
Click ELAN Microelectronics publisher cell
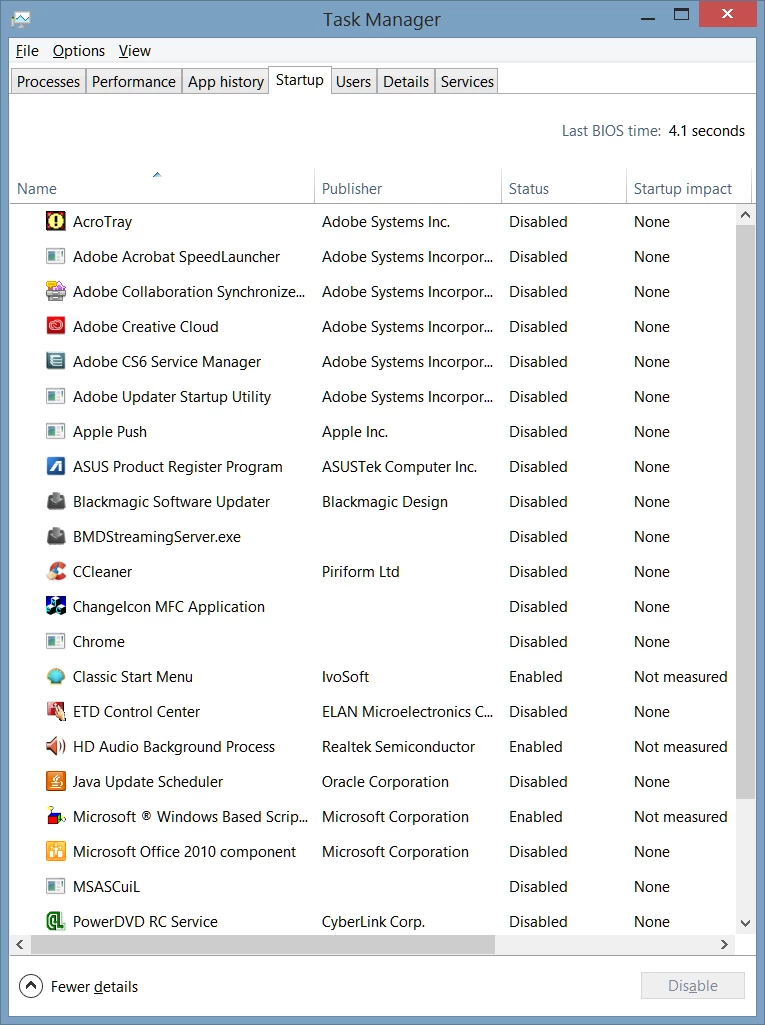coord(407,711)
